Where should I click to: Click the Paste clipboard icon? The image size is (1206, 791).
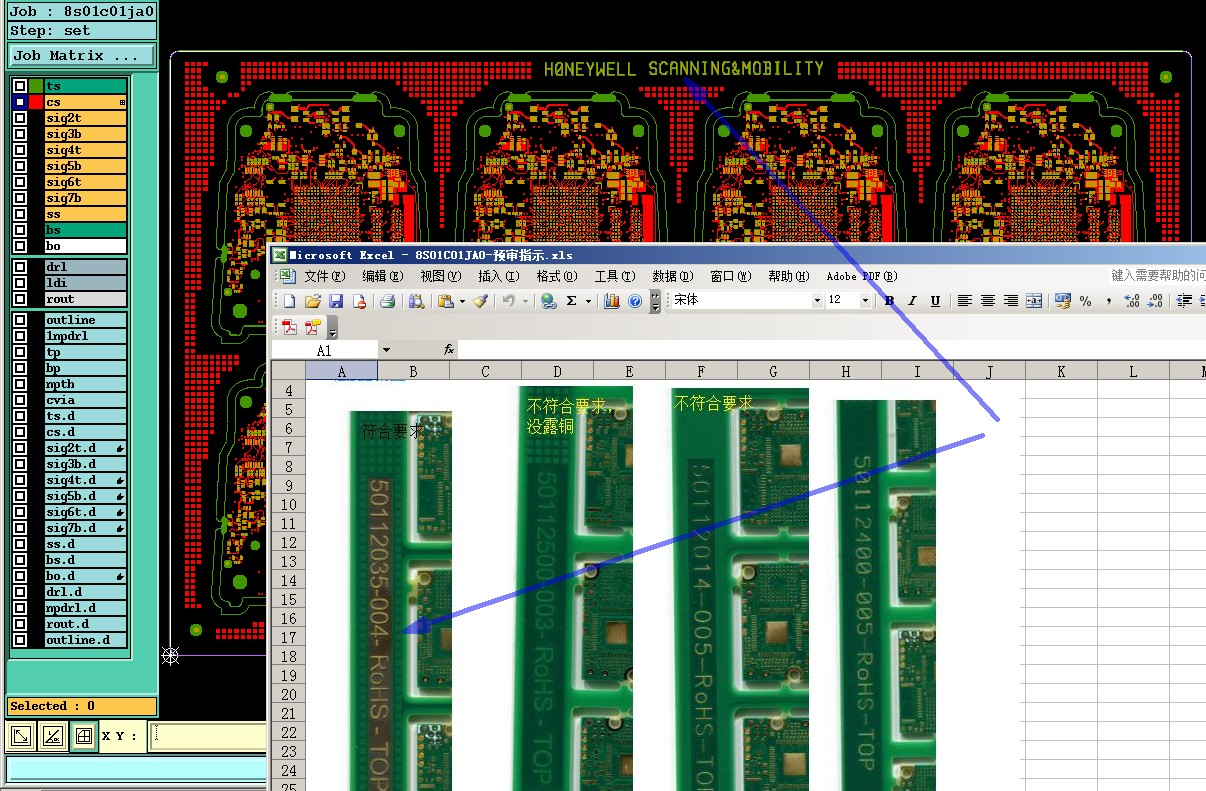(446, 301)
